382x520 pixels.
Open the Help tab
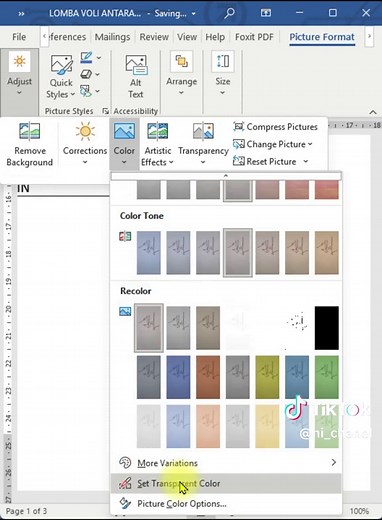(x=215, y=37)
